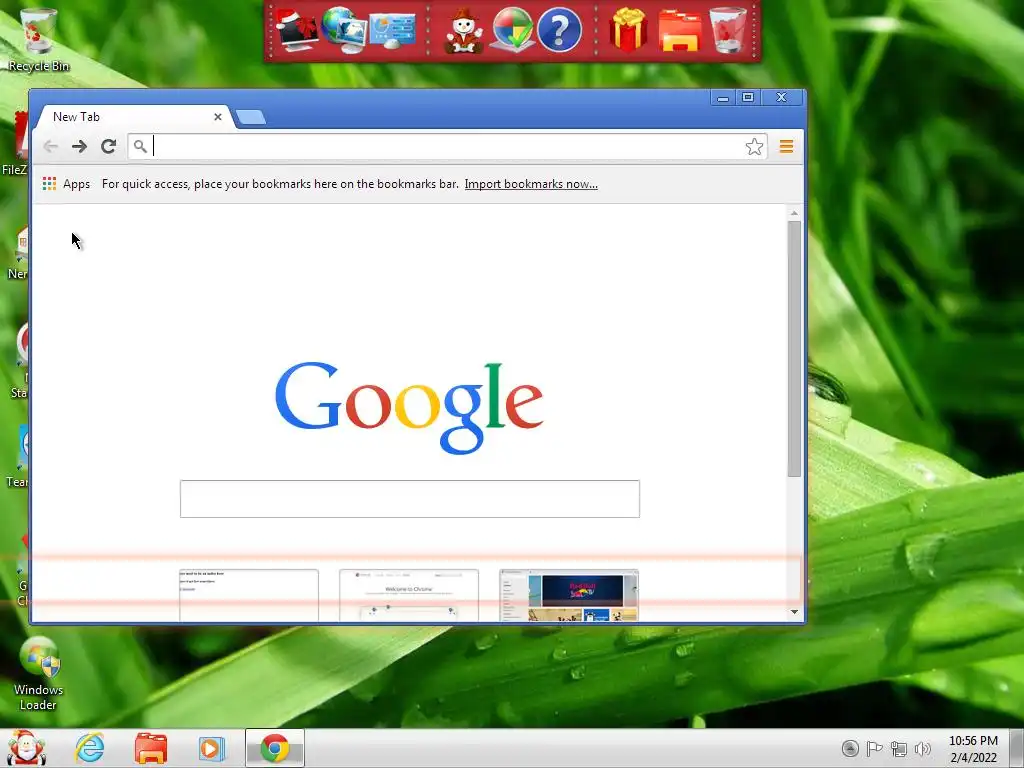This screenshot has height=768, width=1024.
Task: Click the snowman icon in the dock
Action: coord(464,30)
